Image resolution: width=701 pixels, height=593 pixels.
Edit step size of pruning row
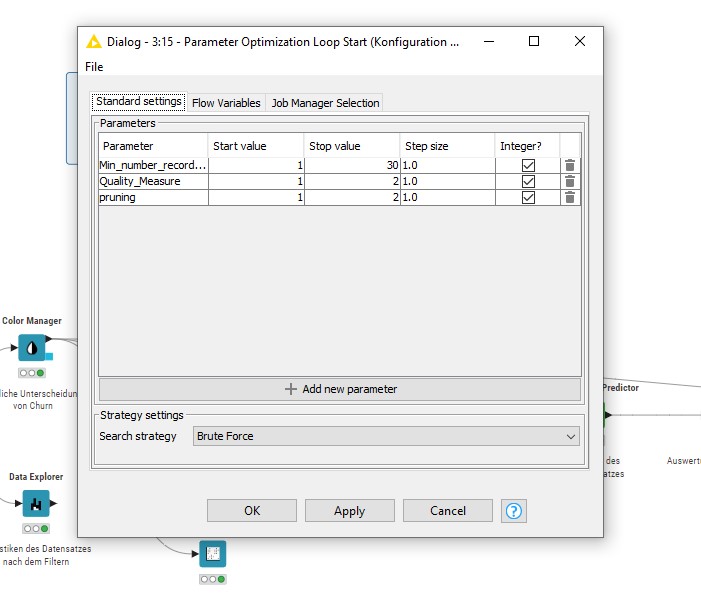click(x=448, y=198)
